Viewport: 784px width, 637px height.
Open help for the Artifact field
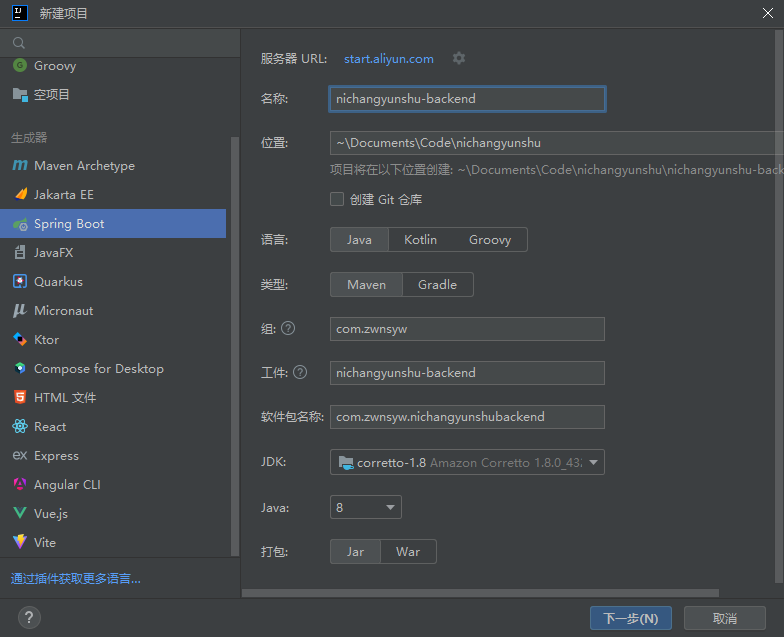(300, 372)
